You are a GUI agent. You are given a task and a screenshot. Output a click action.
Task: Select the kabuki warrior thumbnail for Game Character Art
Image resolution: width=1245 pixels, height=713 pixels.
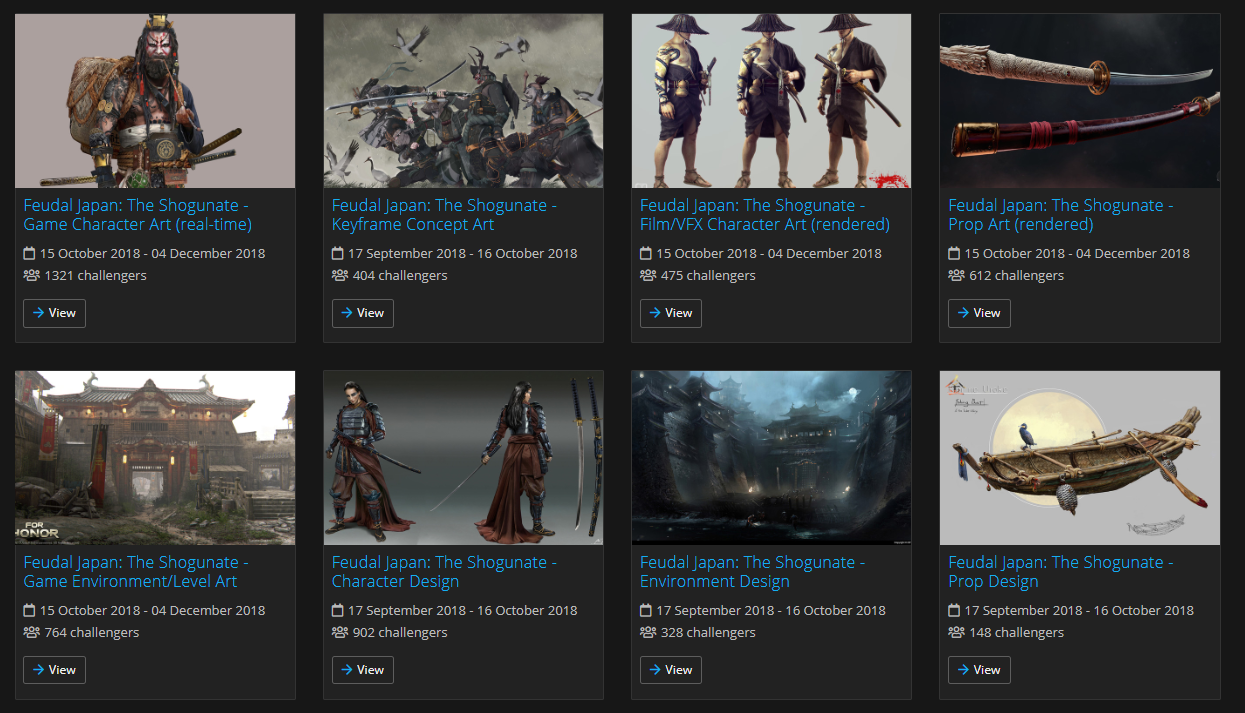click(x=155, y=101)
